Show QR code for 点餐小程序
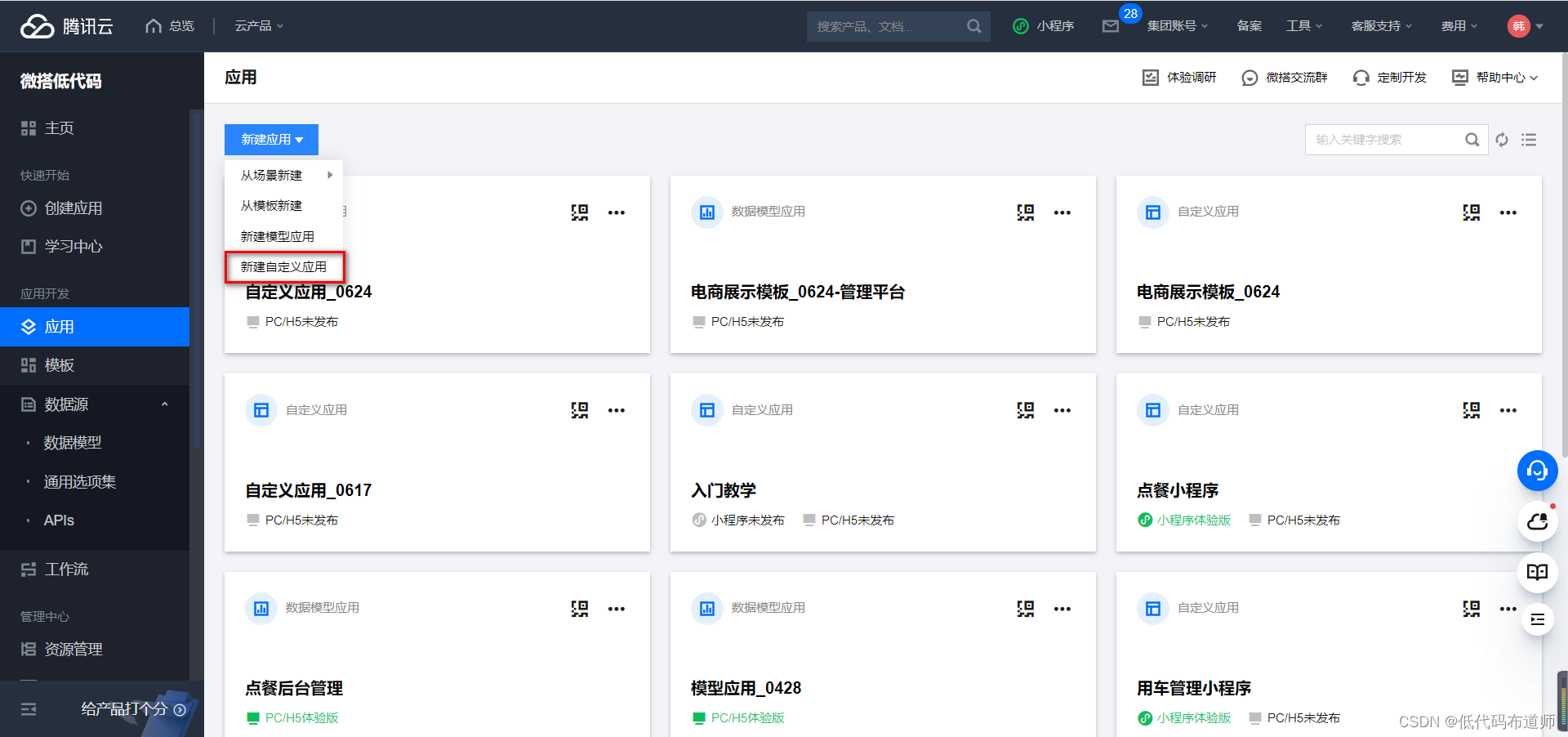The width and height of the screenshot is (1568, 737). coord(1472,410)
